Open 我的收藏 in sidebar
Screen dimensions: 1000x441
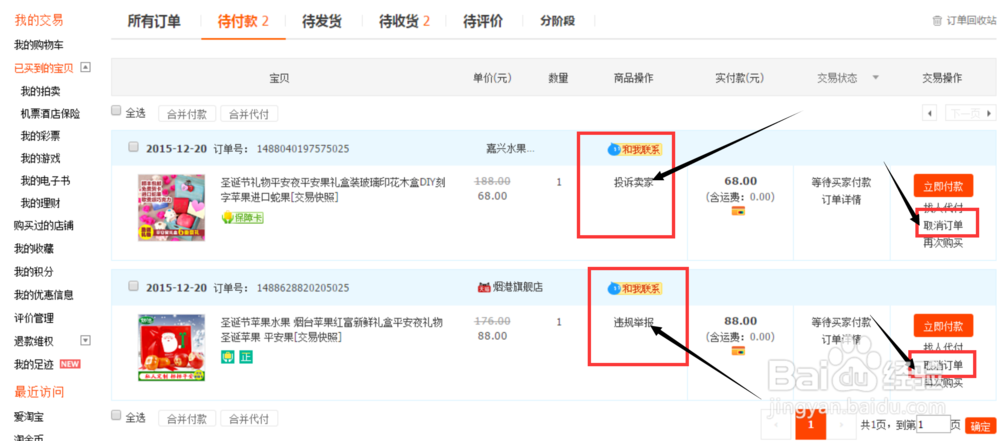pyautogui.click(x=34, y=249)
